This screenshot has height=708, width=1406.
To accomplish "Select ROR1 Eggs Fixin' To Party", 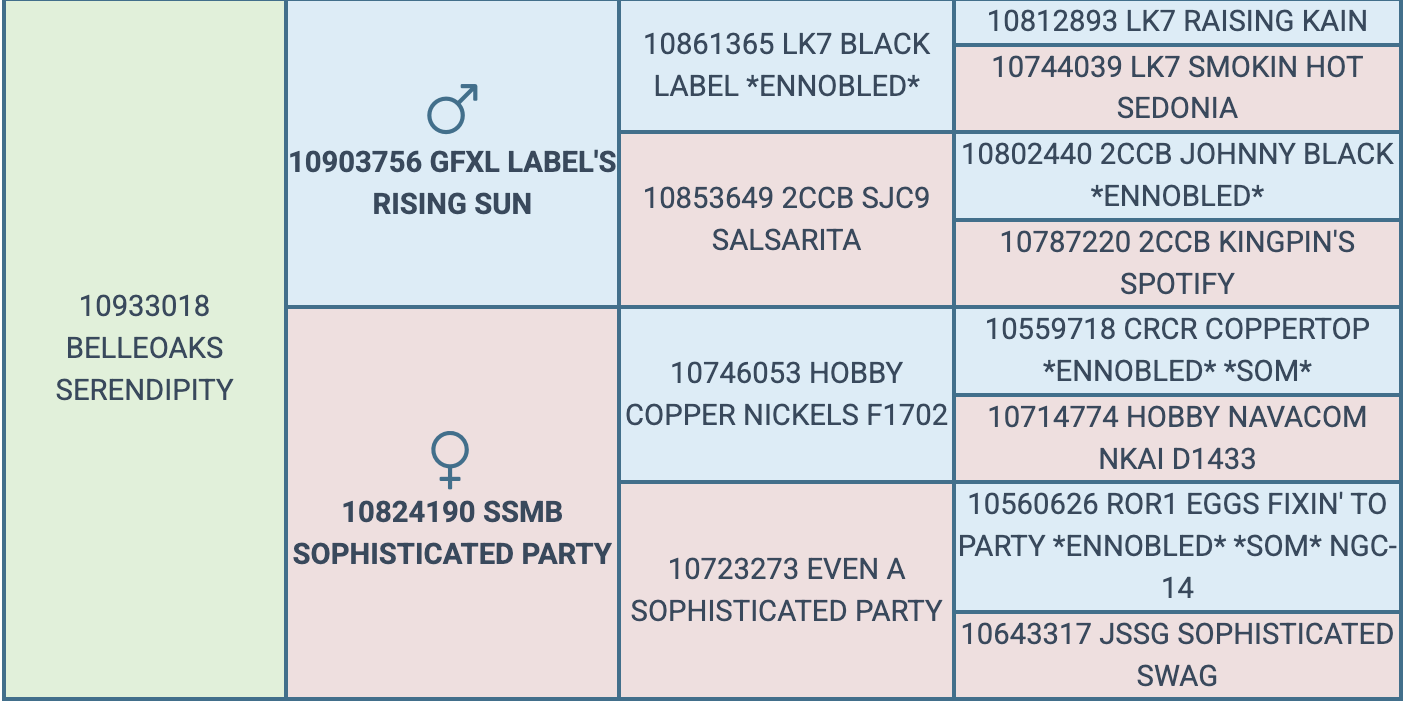I will (1177, 546).
